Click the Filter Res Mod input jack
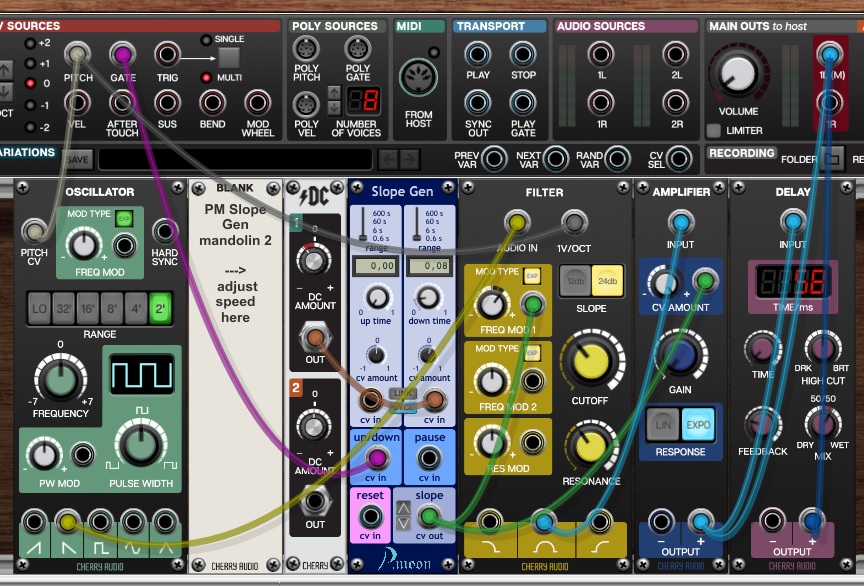Image resolution: width=864 pixels, height=586 pixels. click(533, 440)
